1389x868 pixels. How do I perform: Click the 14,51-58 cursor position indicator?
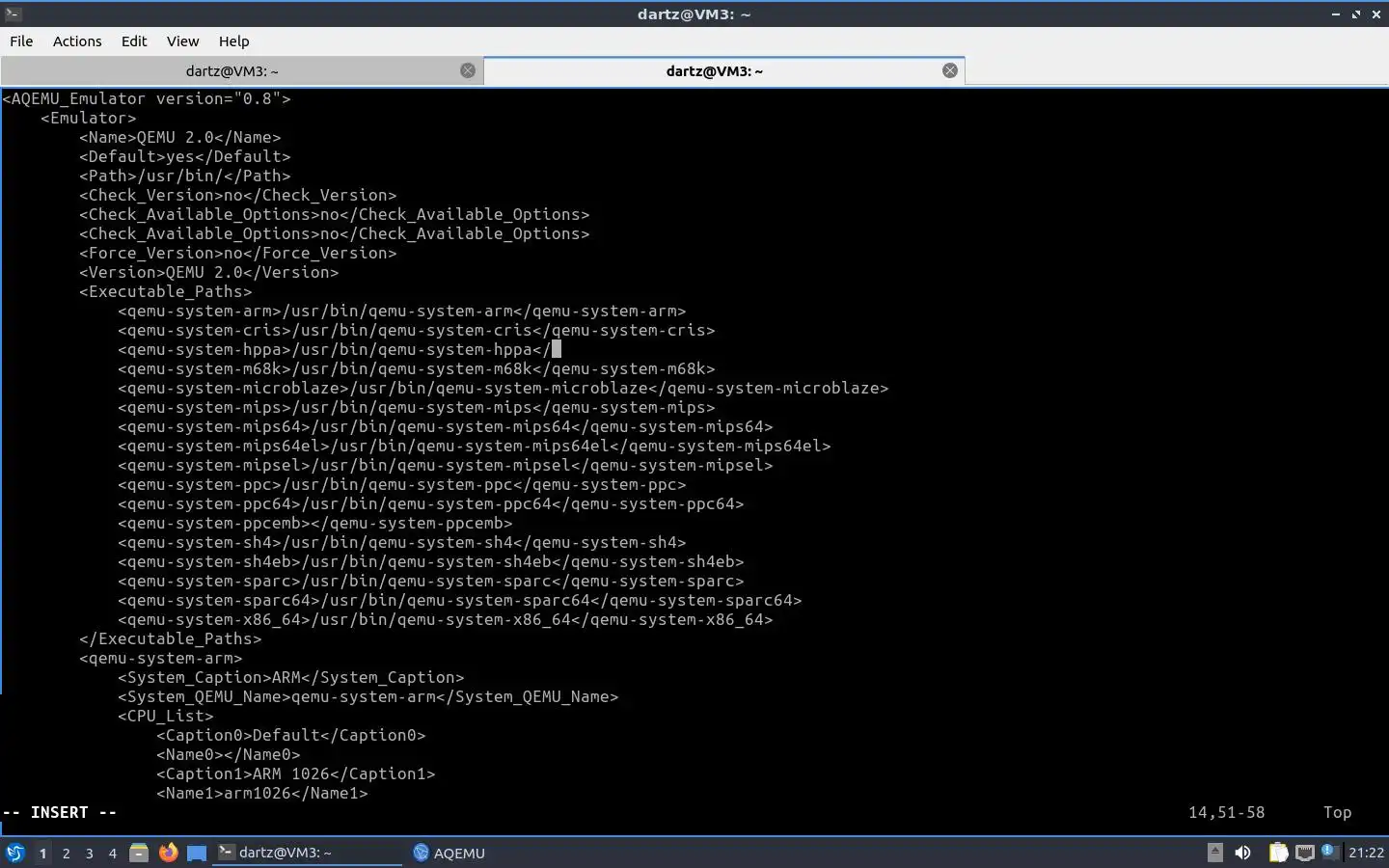[1227, 812]
